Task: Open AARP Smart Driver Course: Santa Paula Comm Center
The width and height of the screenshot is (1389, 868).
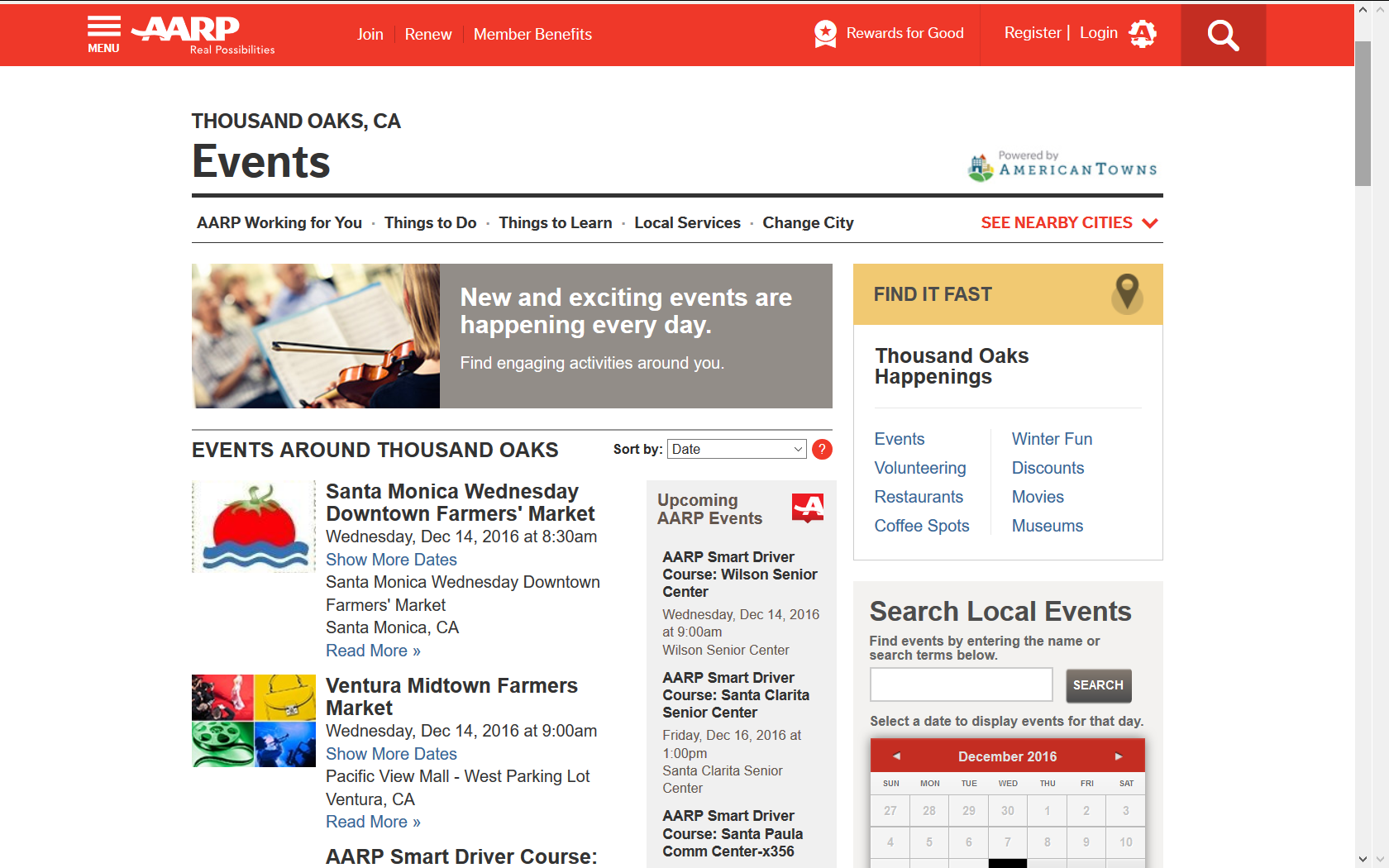Action: coord(733,833)
